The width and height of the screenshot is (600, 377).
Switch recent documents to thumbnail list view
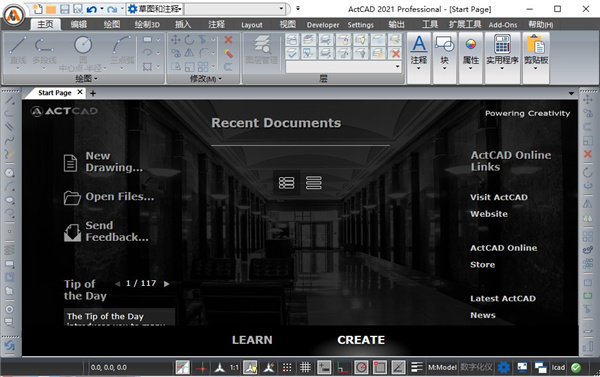pos(286,183)
